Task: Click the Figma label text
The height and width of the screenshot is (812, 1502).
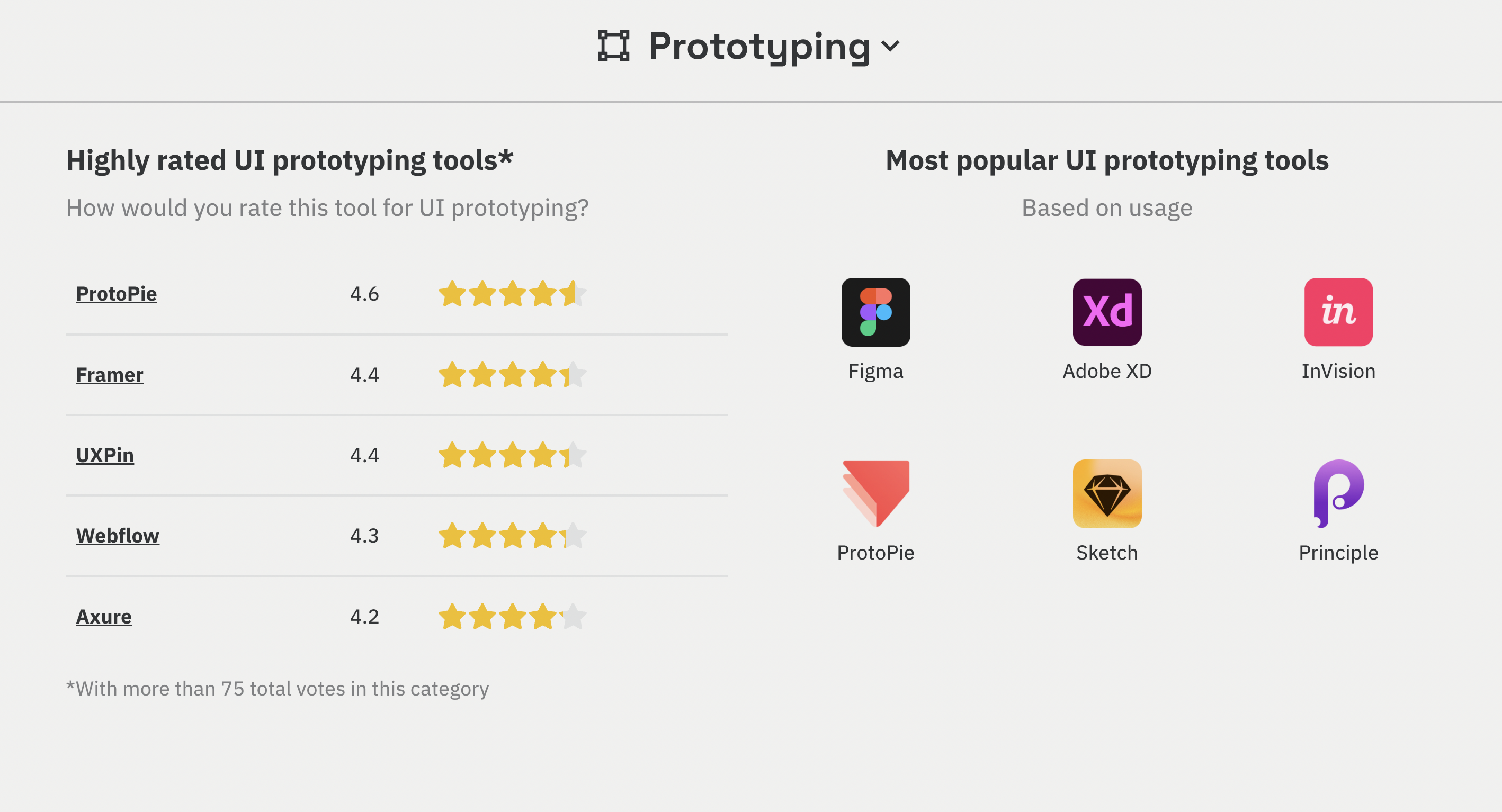Action: (875, 371)
